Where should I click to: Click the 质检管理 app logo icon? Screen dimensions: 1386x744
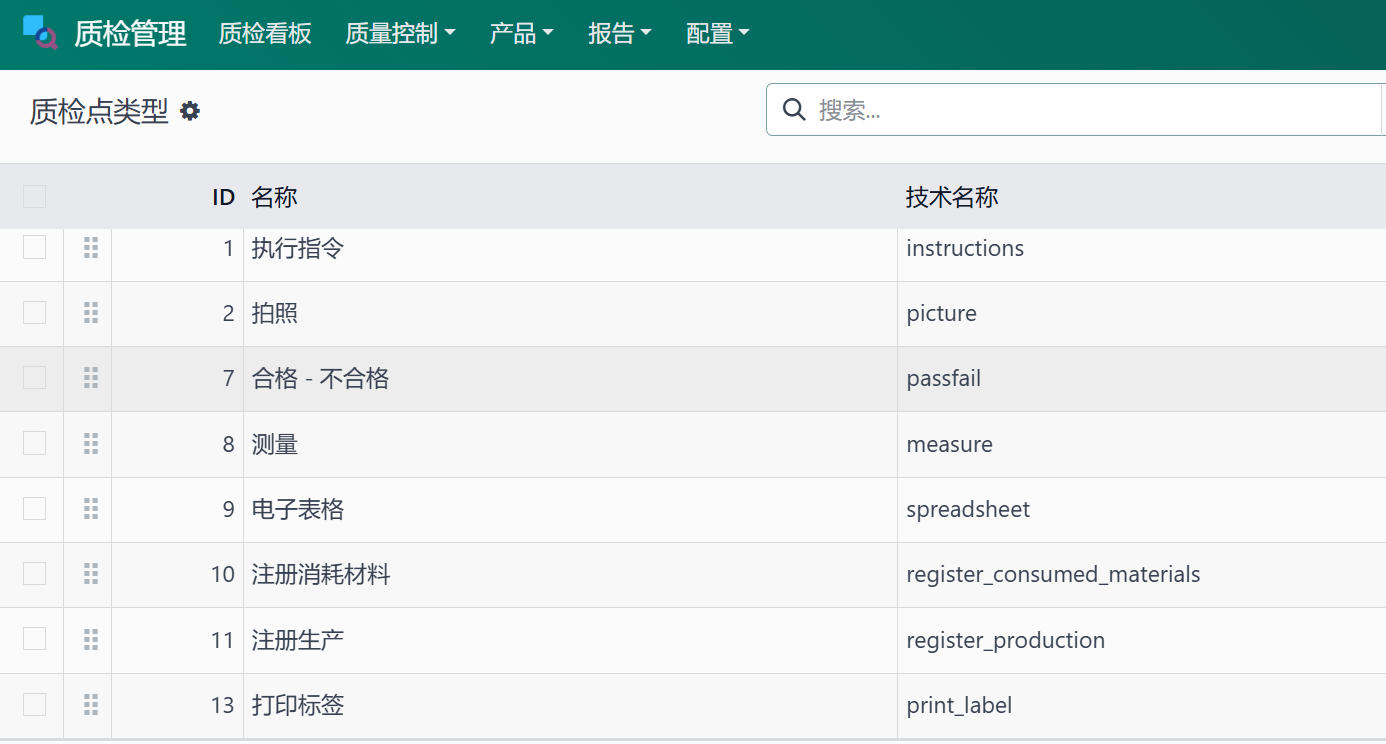[40, 33]
